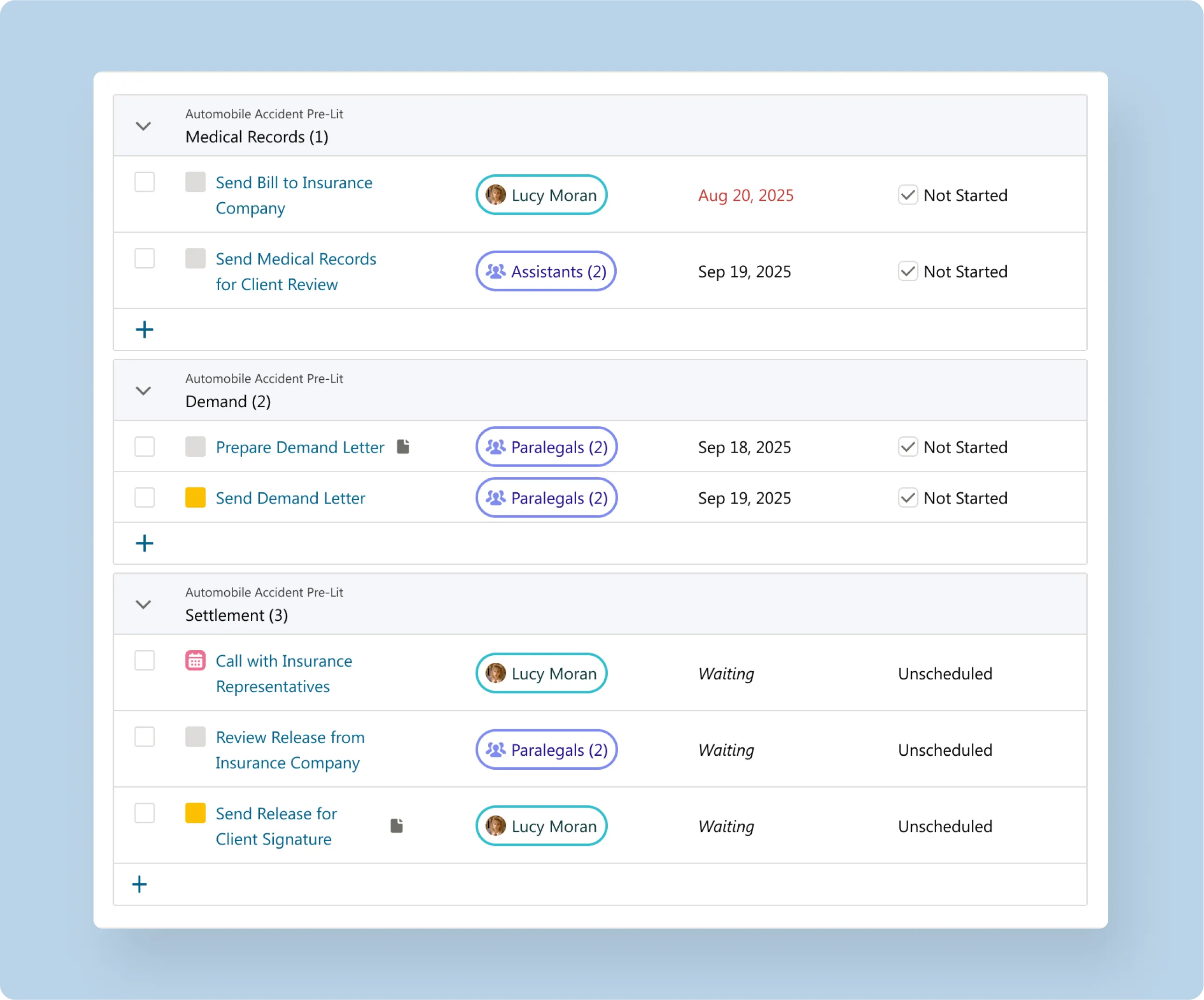Check the Send Bill to Insurance checkbox
This screenshot has width=1204, height=1000.
[x=144, y=182]
